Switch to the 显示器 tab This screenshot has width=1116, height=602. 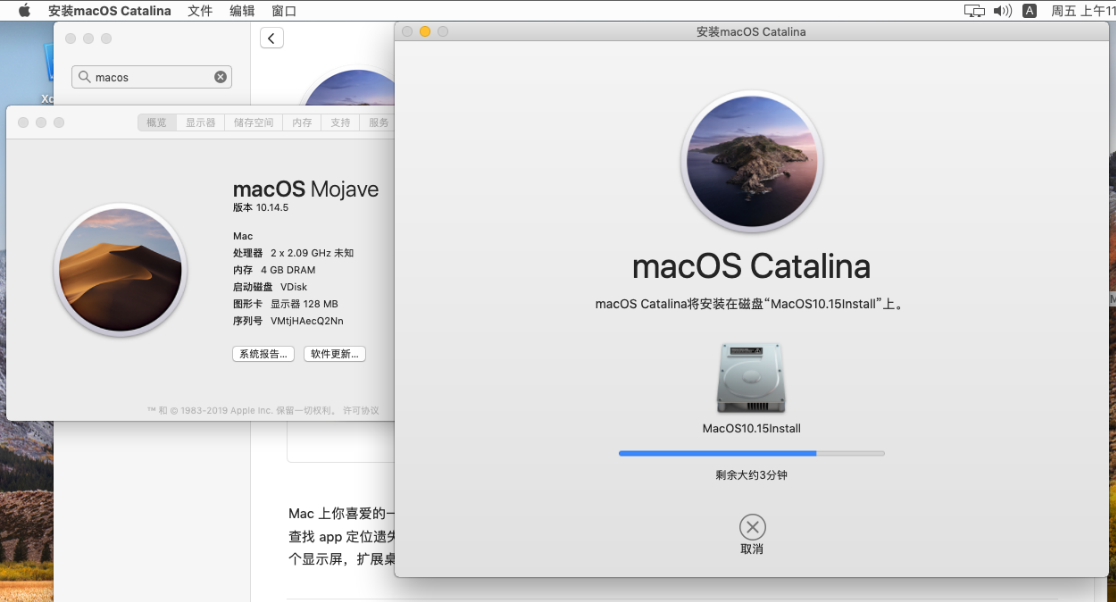[x=201, y=122]
